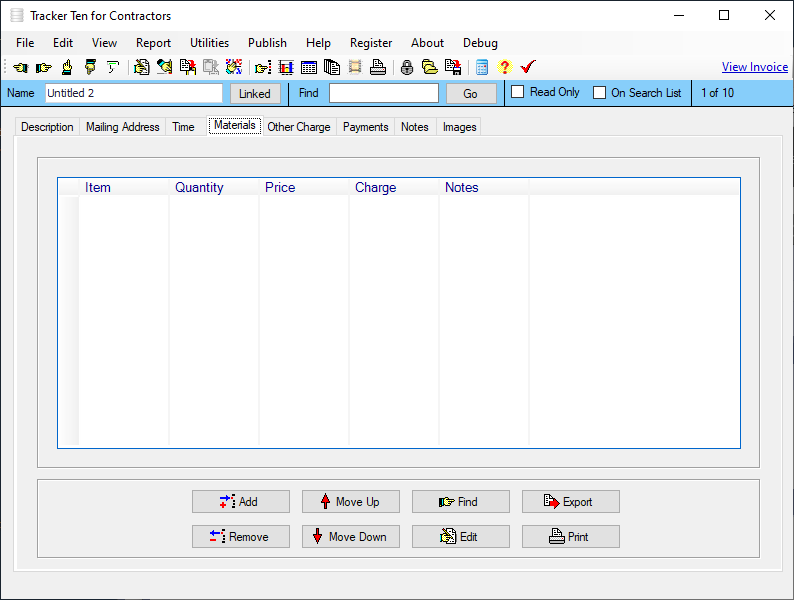
Task: Switch to the Notes tab
Action: tap(415, 127)
